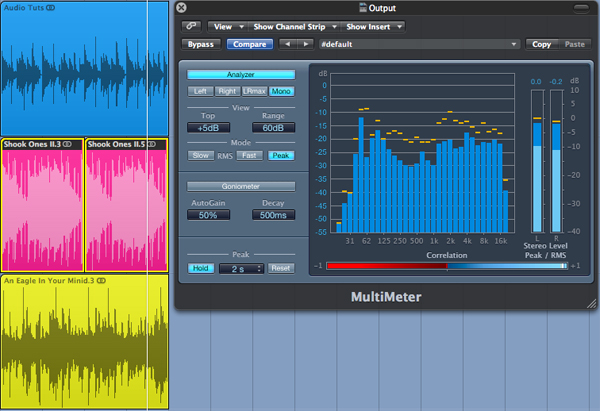Select Left analyzer channel
The height and width of the screenshot is (411, 600).
200,91
